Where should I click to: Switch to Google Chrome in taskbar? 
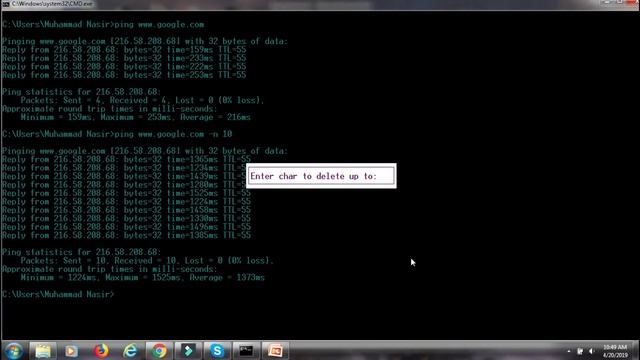pos(159,351)
